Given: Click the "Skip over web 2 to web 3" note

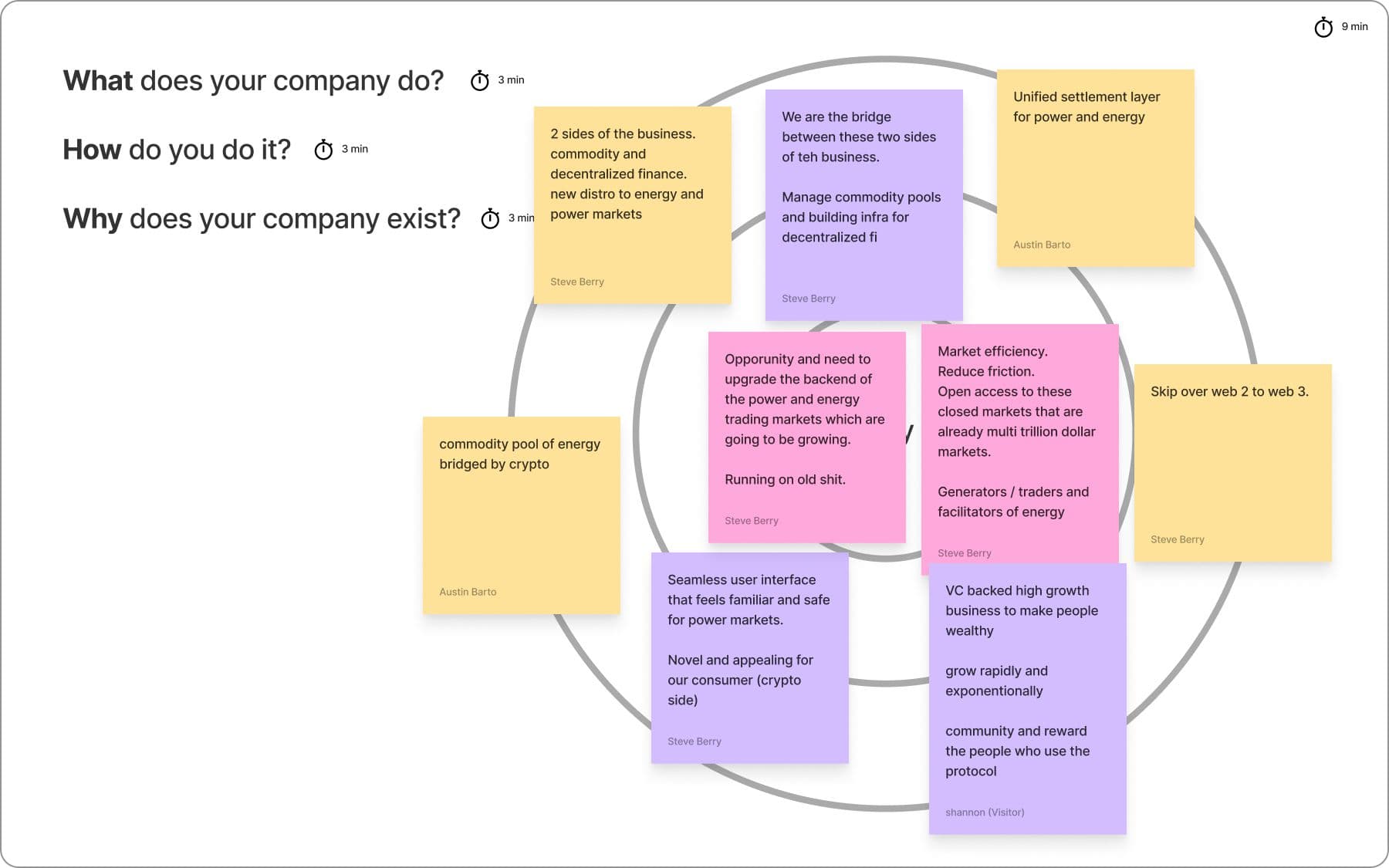Looking at the screenshot, I should click(1232, 463).
